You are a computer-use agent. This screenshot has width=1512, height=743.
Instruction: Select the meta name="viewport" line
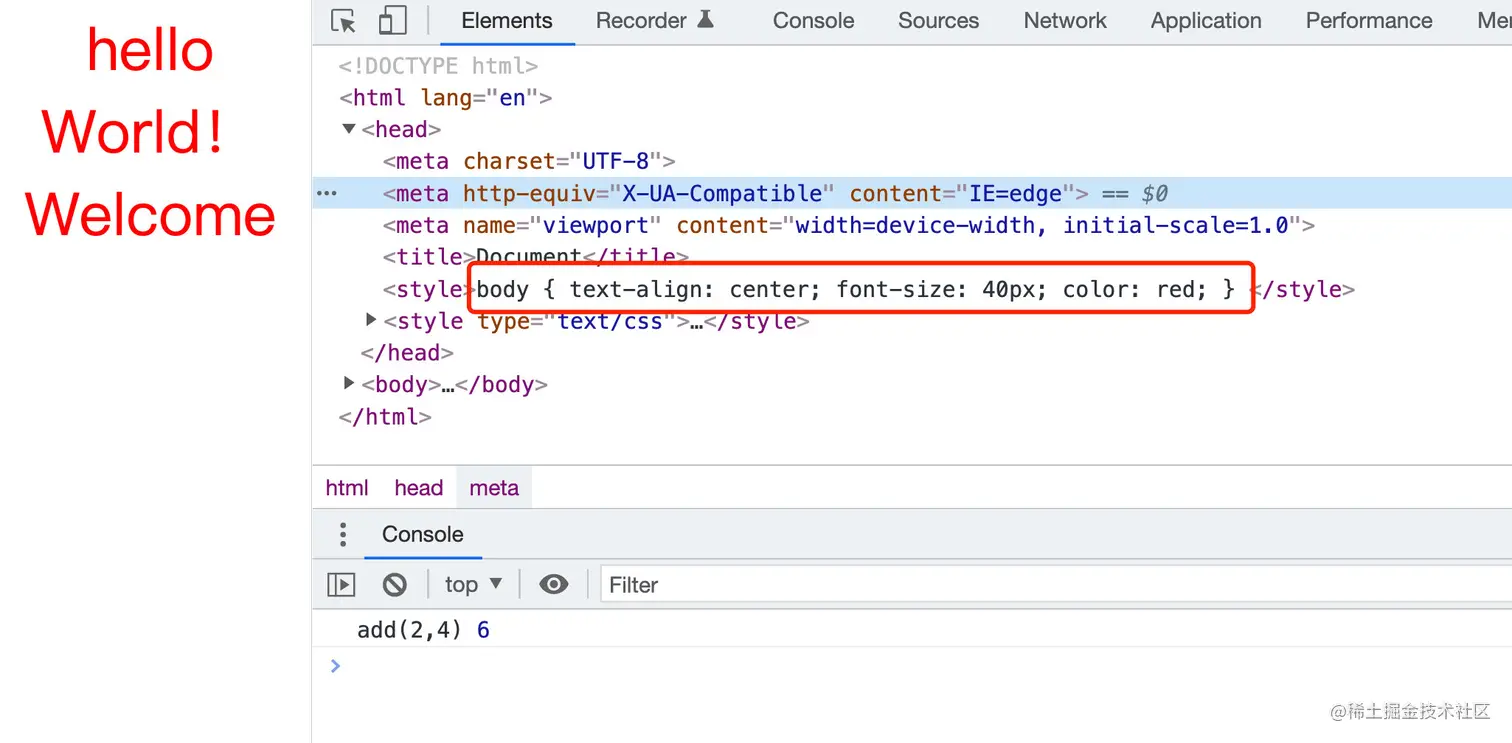click(x=848, y=225)
